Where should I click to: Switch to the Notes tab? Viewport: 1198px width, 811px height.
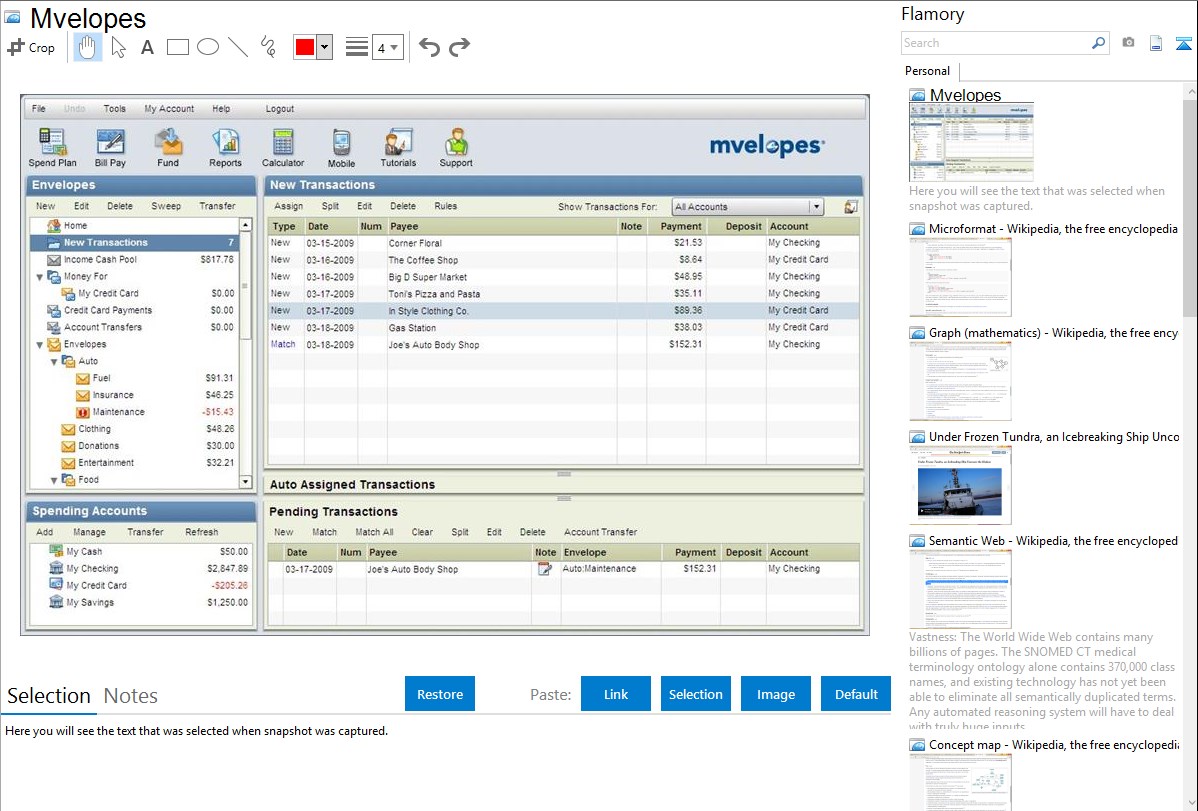click(x=131, y=696)
